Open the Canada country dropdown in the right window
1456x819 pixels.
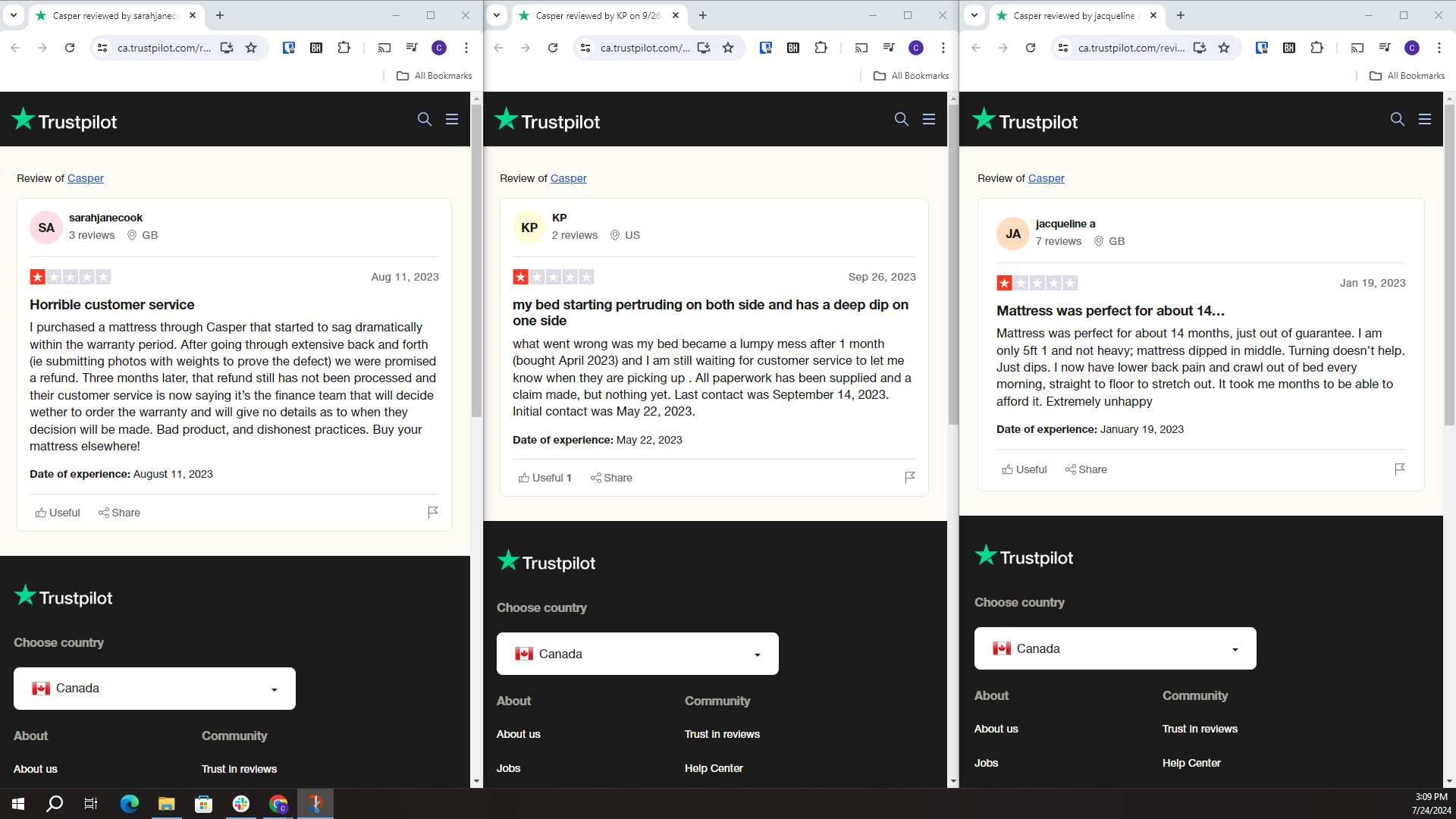pos(1116,648)
